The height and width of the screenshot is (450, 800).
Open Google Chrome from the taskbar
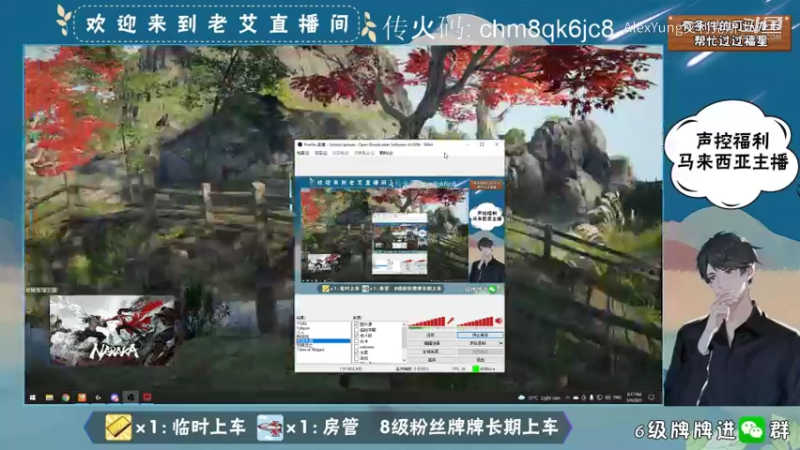click(x=65, y=397)
